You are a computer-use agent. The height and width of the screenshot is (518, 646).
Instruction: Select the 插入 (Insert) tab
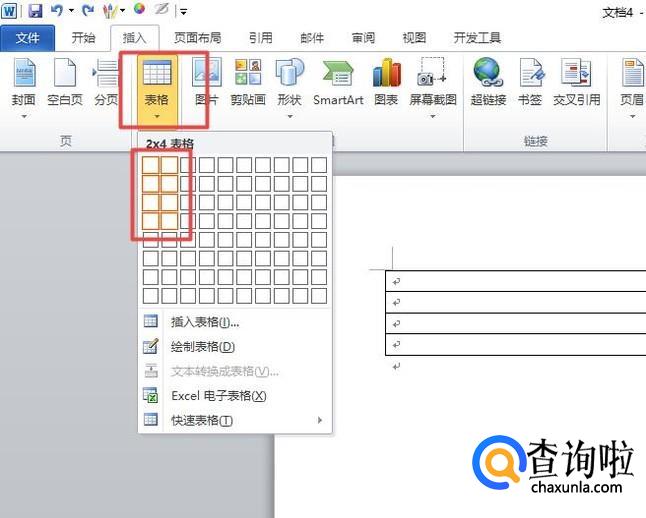coord(135,38)
